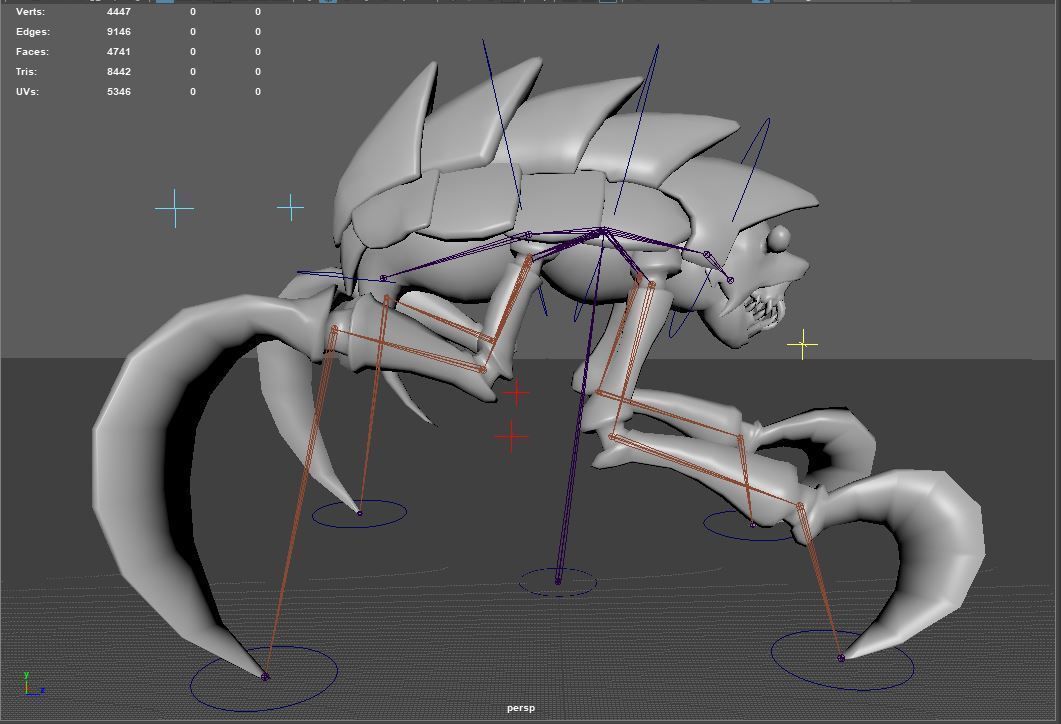The width and height of the screenshot is (1061, 724).
Task: Select the smaller cyan locator cross near it
Action: pyautogui.click(x=290, y=207)
